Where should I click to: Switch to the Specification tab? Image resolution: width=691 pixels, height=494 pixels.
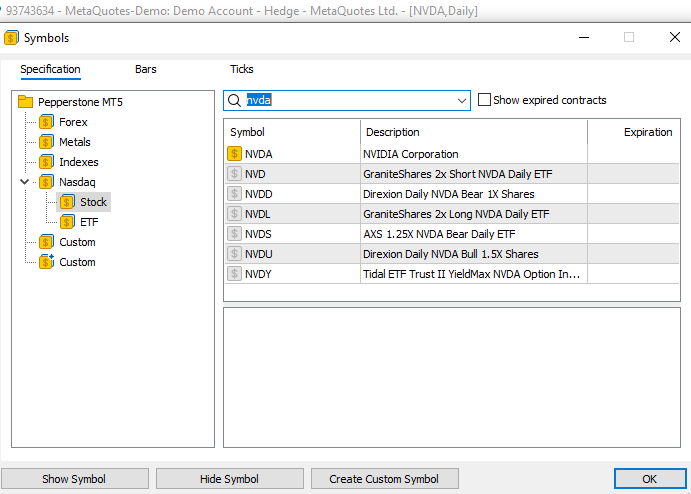click(50, 69)
